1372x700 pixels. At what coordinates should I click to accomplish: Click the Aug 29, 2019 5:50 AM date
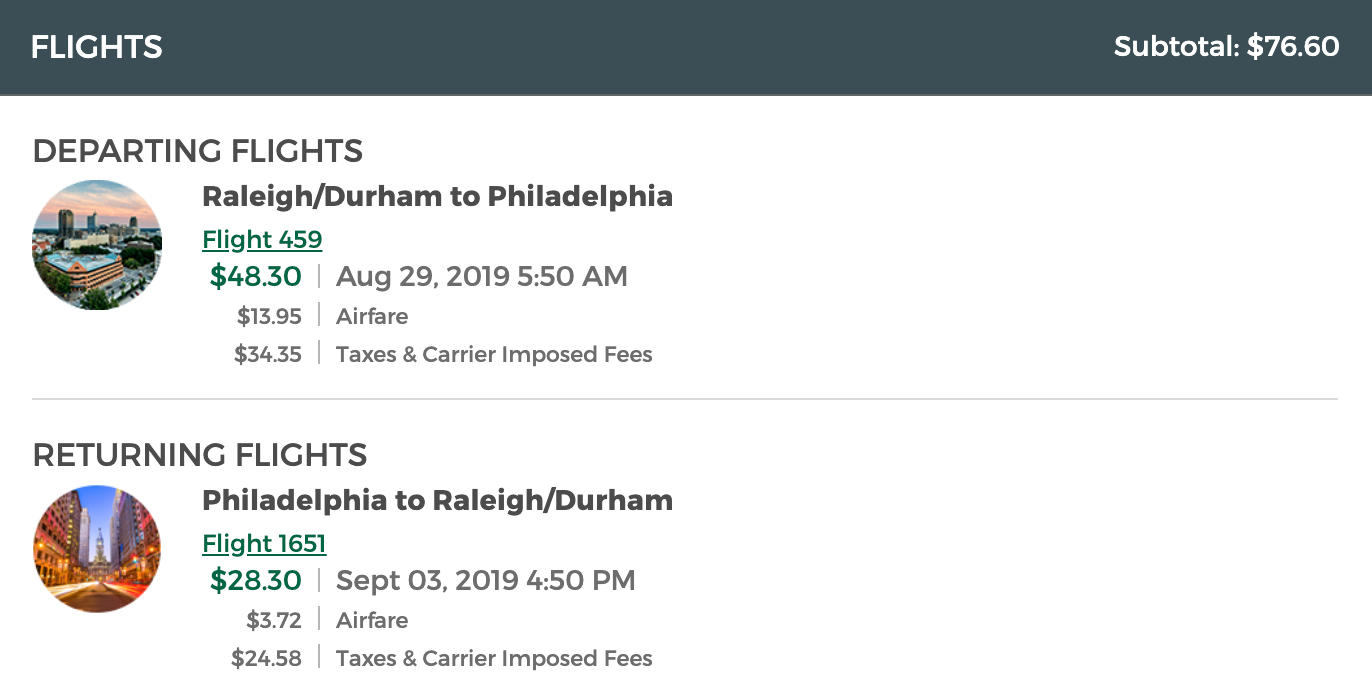(x=482, y=276)
